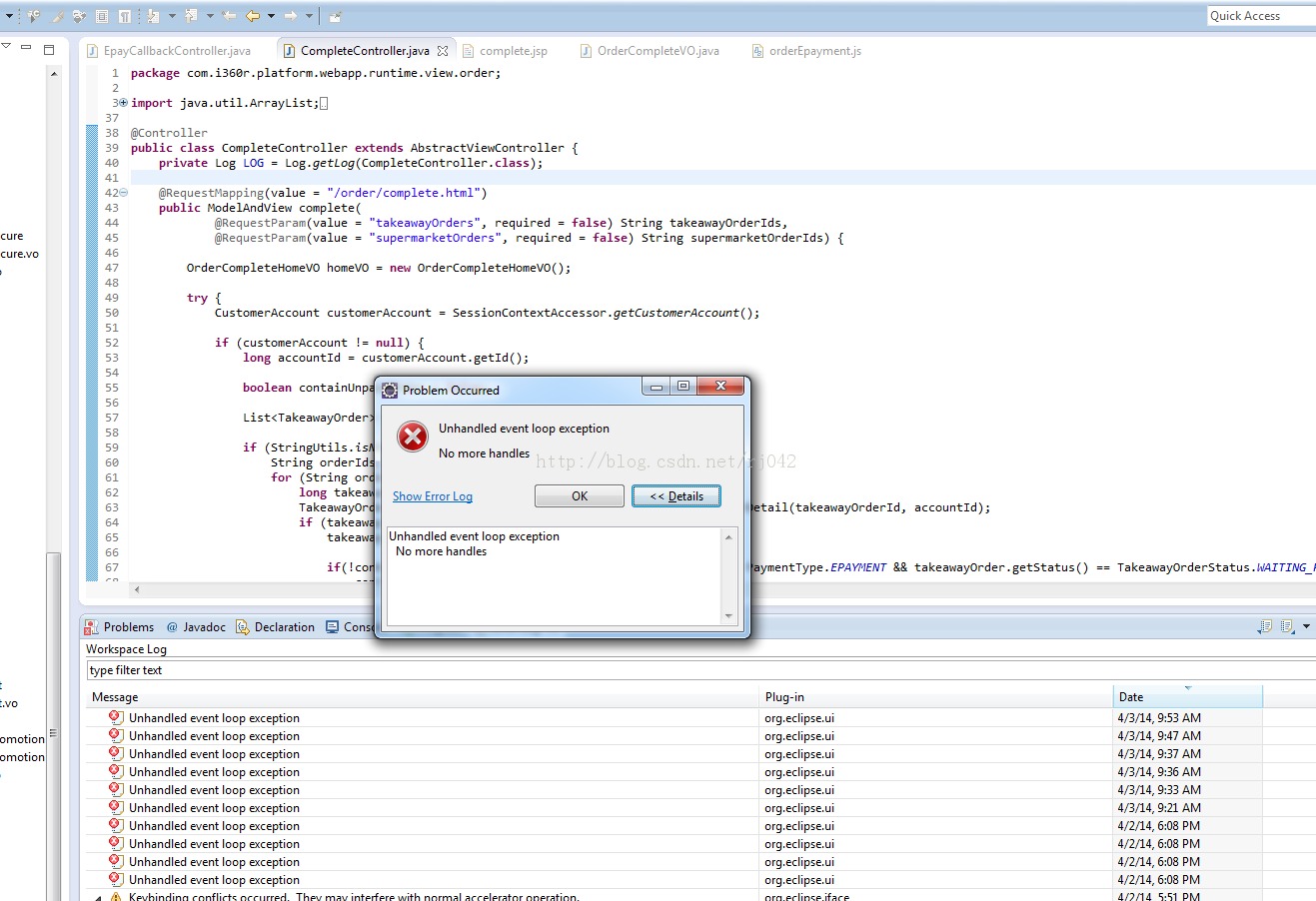Open left panel View Menu triangle
Screen dimensions: 1316x901
(x=6, y=47)
